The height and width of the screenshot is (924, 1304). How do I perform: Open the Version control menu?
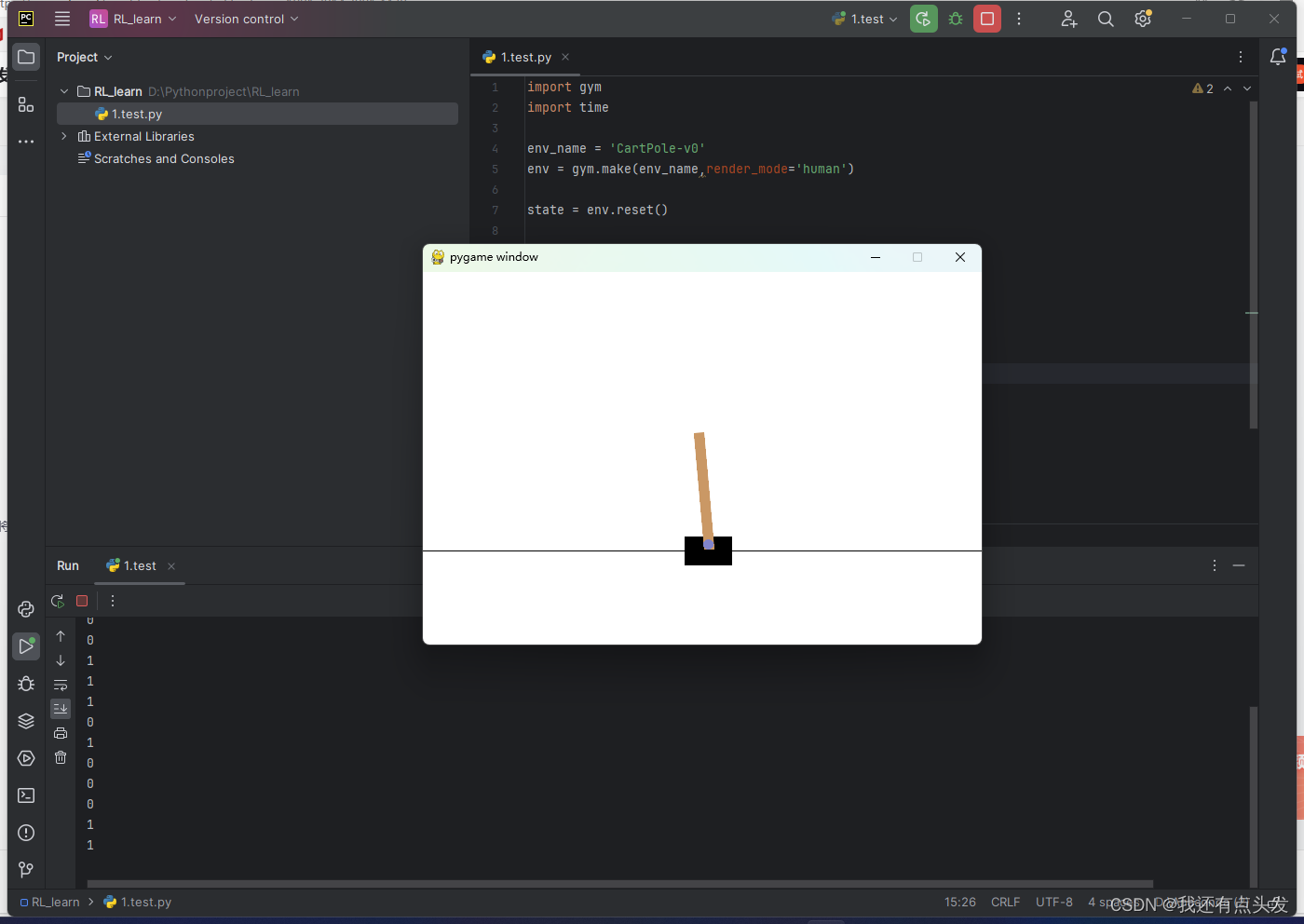click(x=245, y=18)
